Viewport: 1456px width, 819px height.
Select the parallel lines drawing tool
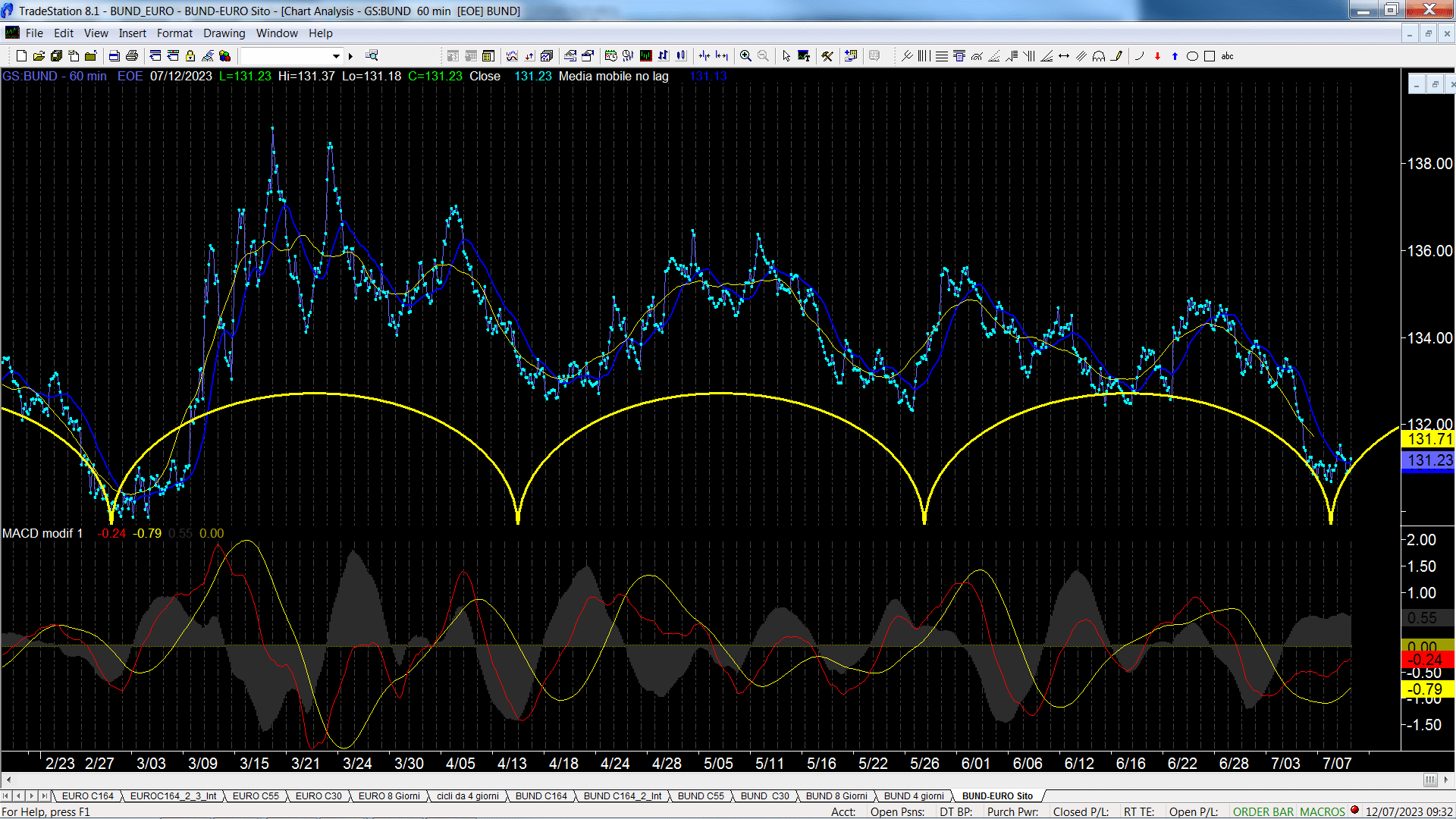click(x=1081, y=55)
